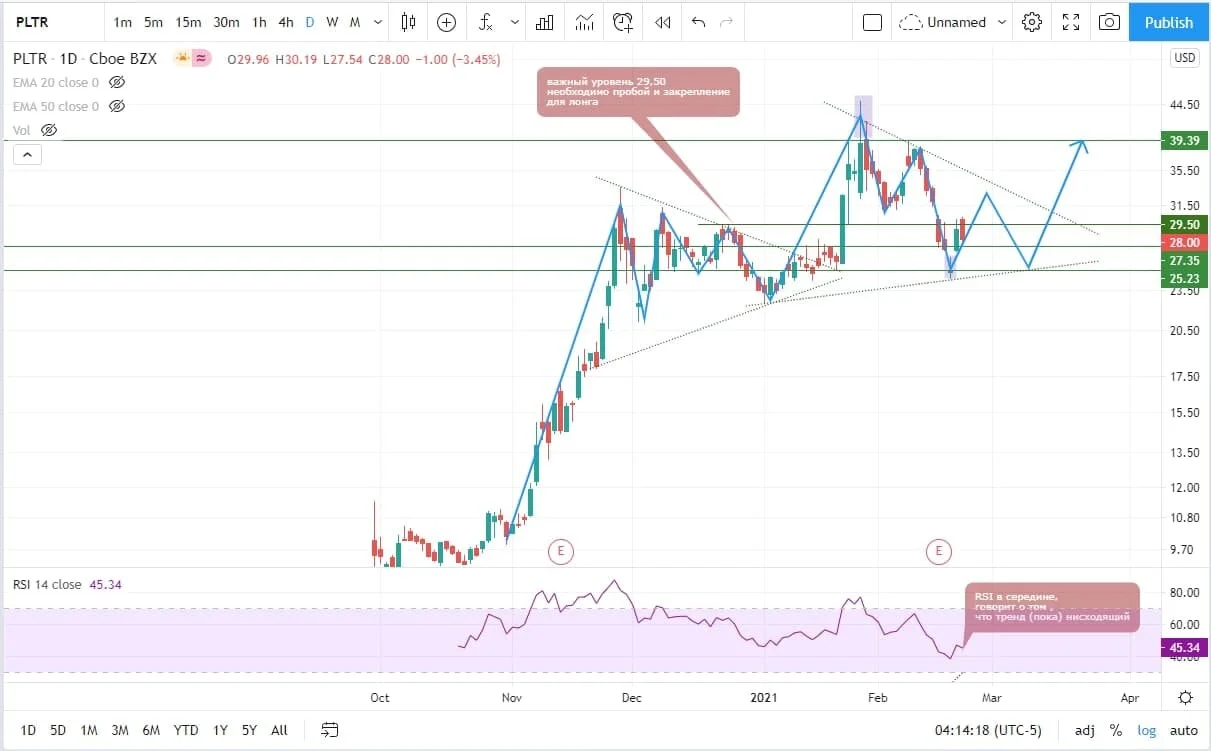Start bar Replay with the rewind icon
This screenshot has height=751, width=1211.
(662, 22)
